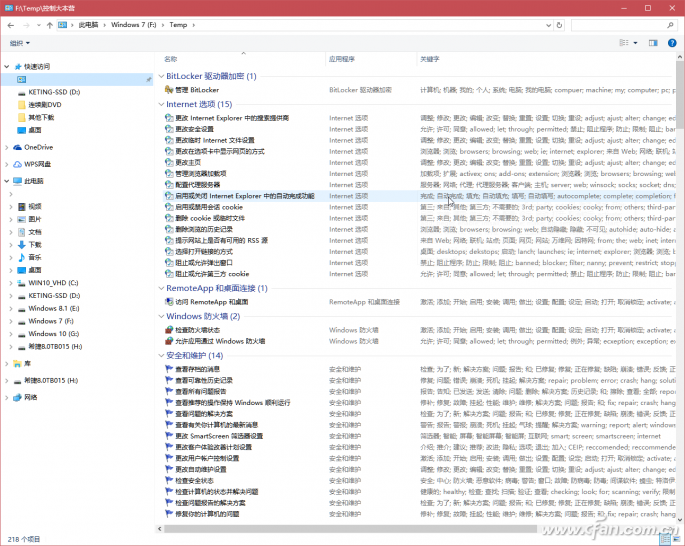Screen dimensions: 685x546
Task: Expand OneDrive tree node
Action: click(x=7, y=148)
